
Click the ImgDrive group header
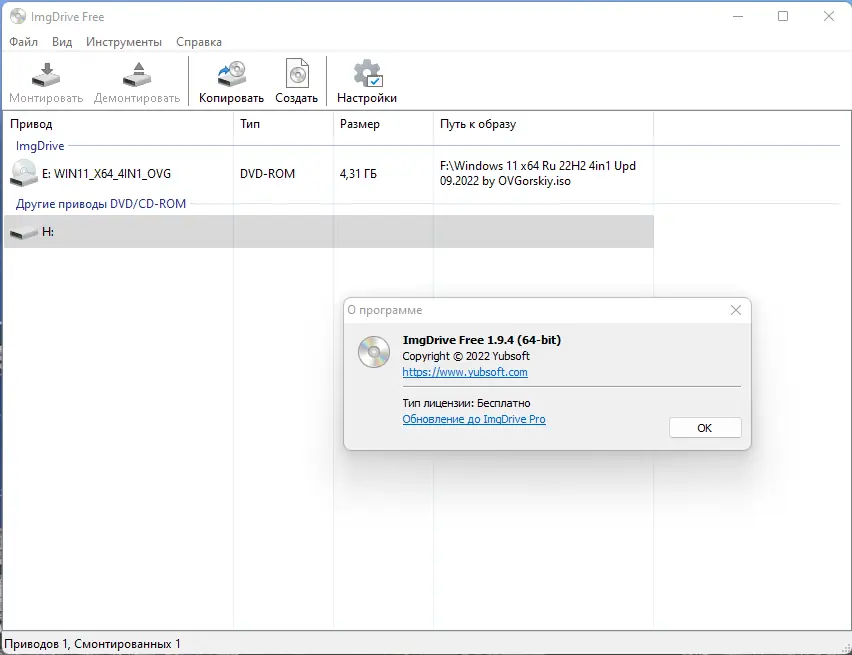40,146
